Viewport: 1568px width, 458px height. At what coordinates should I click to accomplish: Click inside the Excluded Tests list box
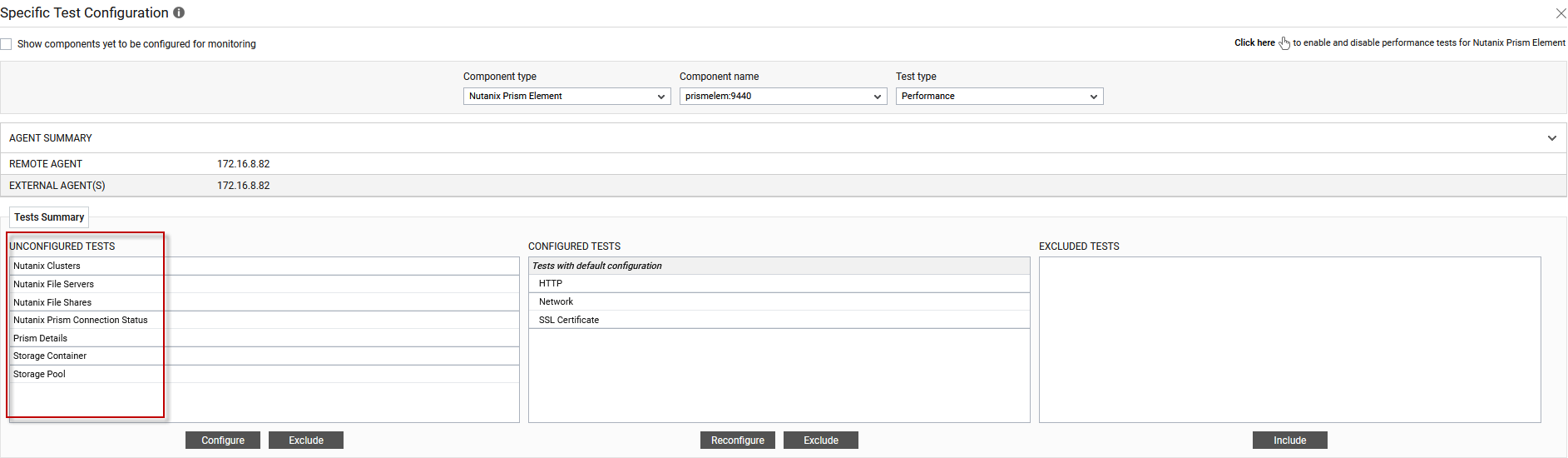coord(1290,340)
